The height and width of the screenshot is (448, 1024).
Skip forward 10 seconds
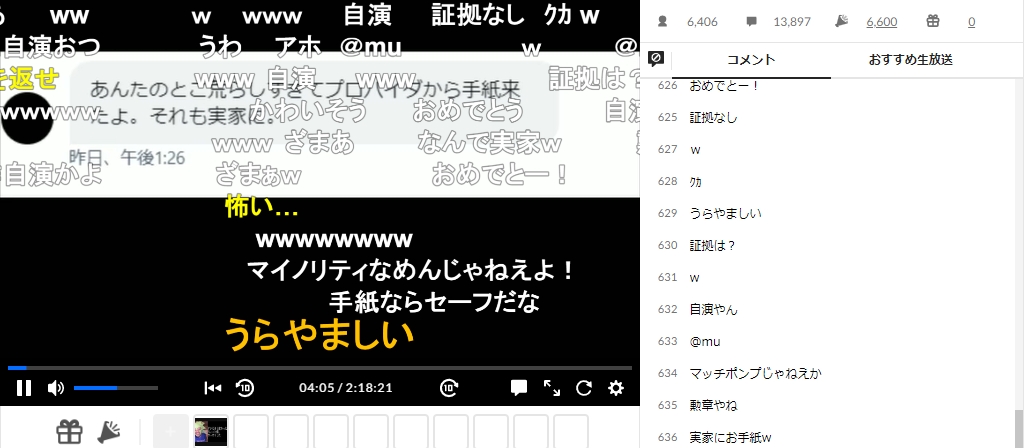pyautogui.click(x=450, y=388)
